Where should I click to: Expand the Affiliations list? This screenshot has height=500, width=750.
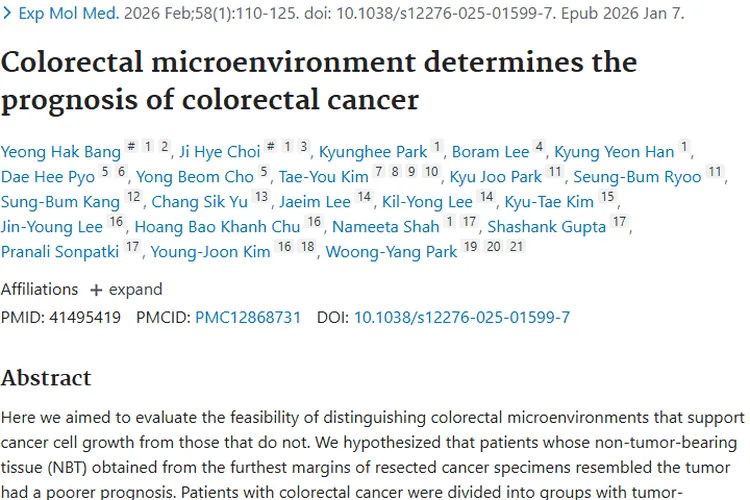126,289
